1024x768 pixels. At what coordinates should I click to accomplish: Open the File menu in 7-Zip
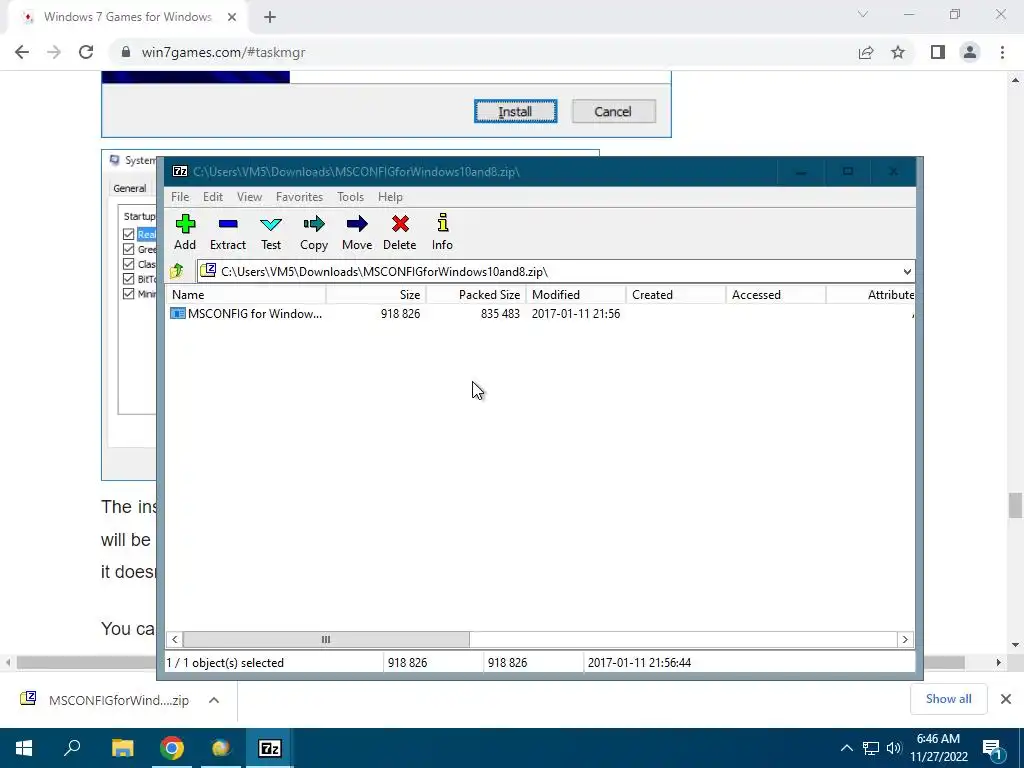click(x=180, y=197)
